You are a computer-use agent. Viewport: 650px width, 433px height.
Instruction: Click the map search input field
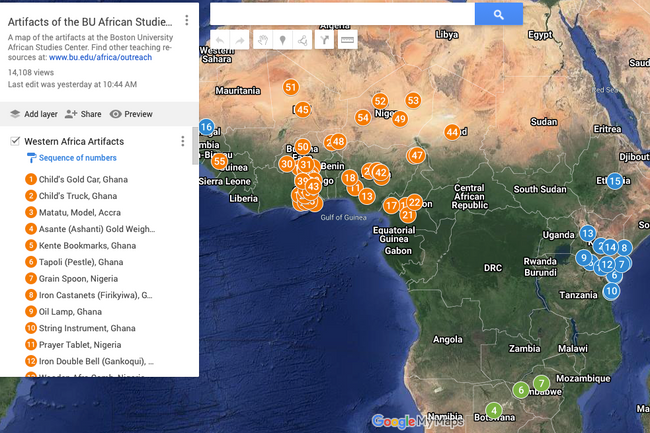pos(342,15)
